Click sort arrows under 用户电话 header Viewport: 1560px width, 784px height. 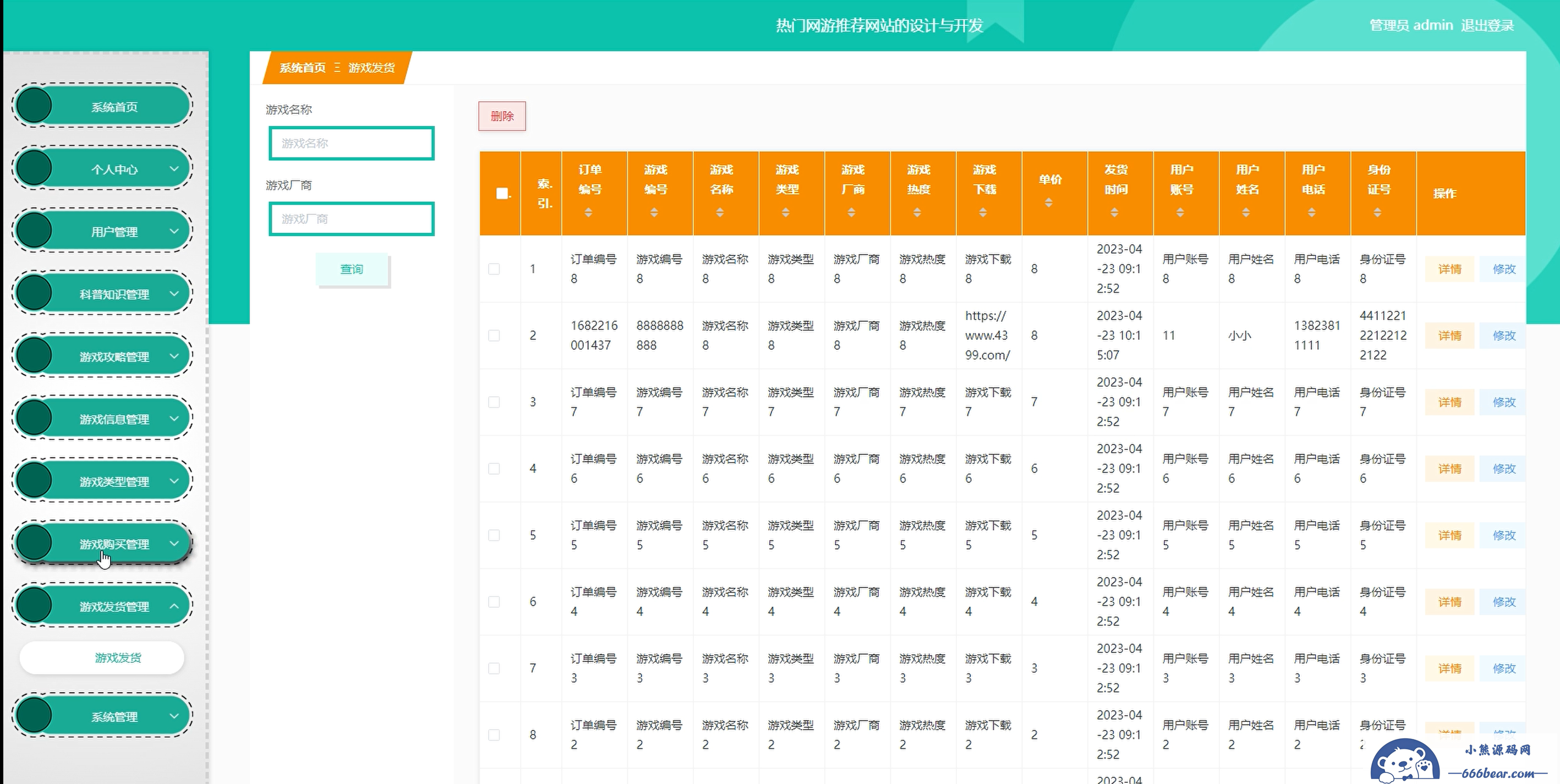click(1311, 212)
